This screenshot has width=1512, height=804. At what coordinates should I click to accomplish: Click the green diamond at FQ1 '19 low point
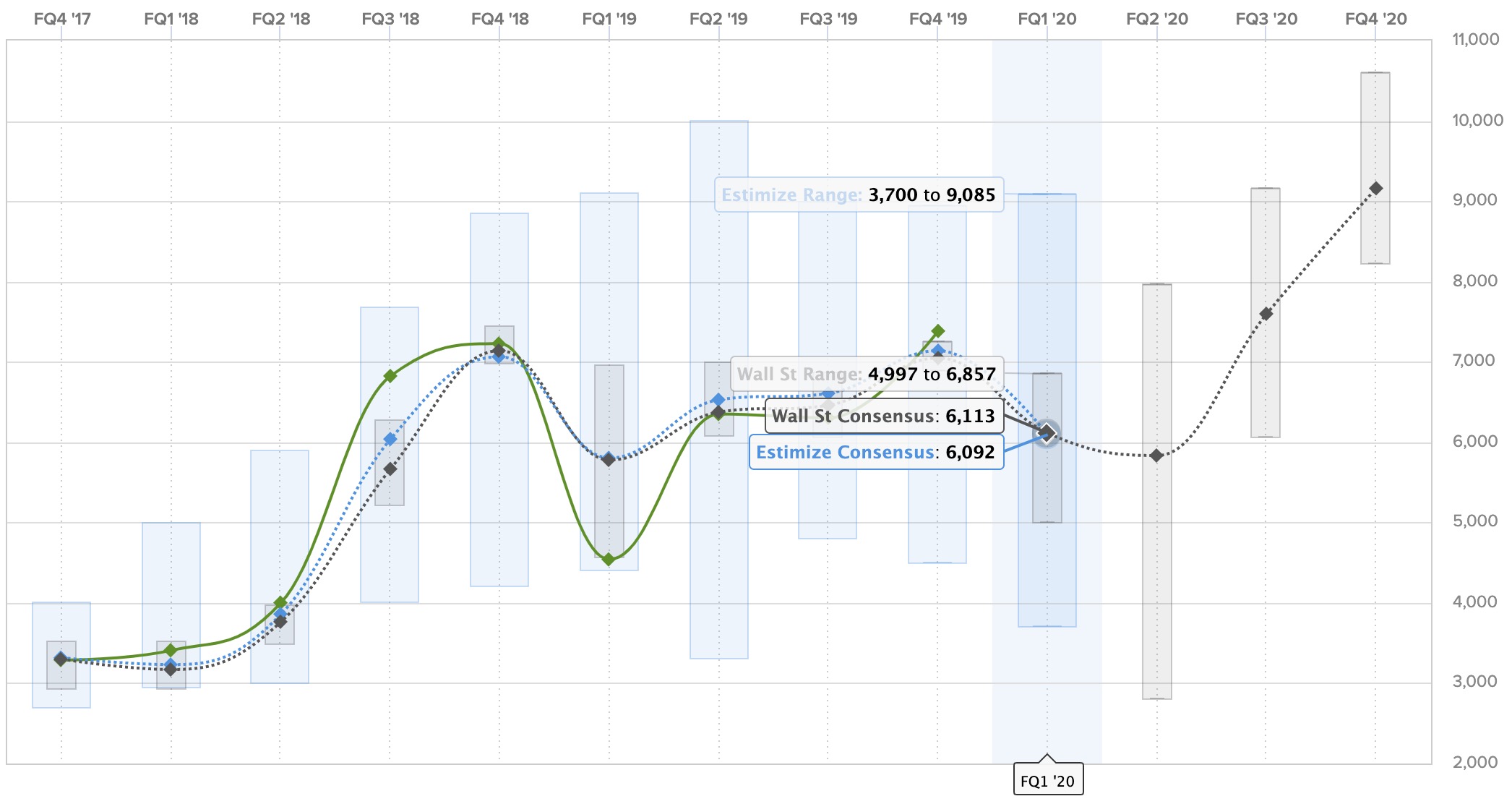[609, 559]
